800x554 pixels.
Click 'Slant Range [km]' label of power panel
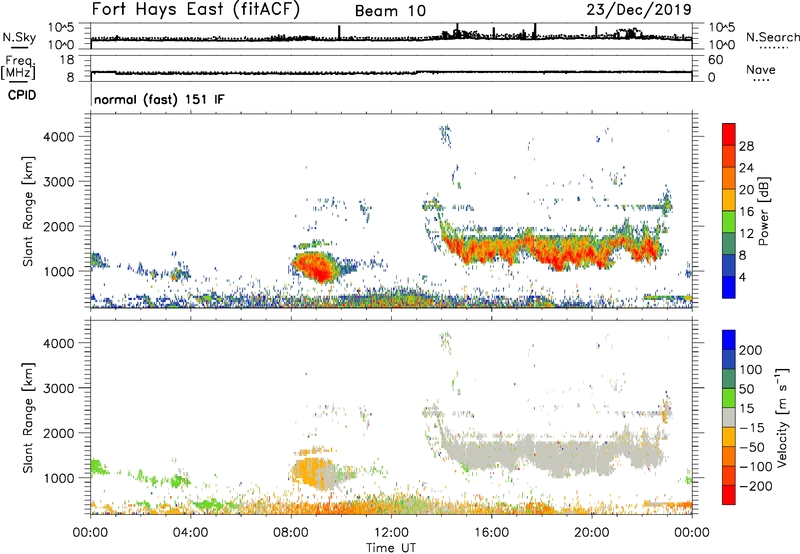pyautogui.click(x=28, y=211)
